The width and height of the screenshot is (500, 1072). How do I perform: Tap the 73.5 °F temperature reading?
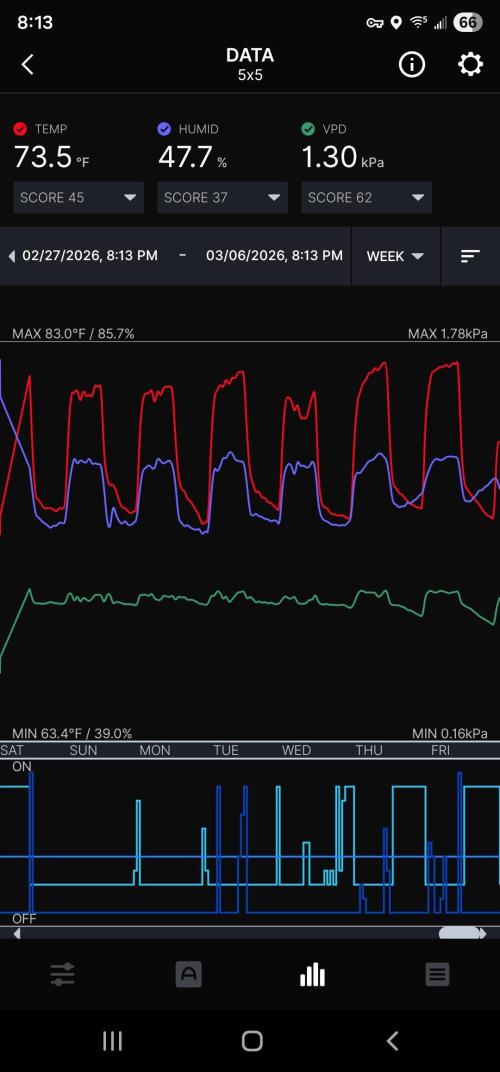click(51, 158)
